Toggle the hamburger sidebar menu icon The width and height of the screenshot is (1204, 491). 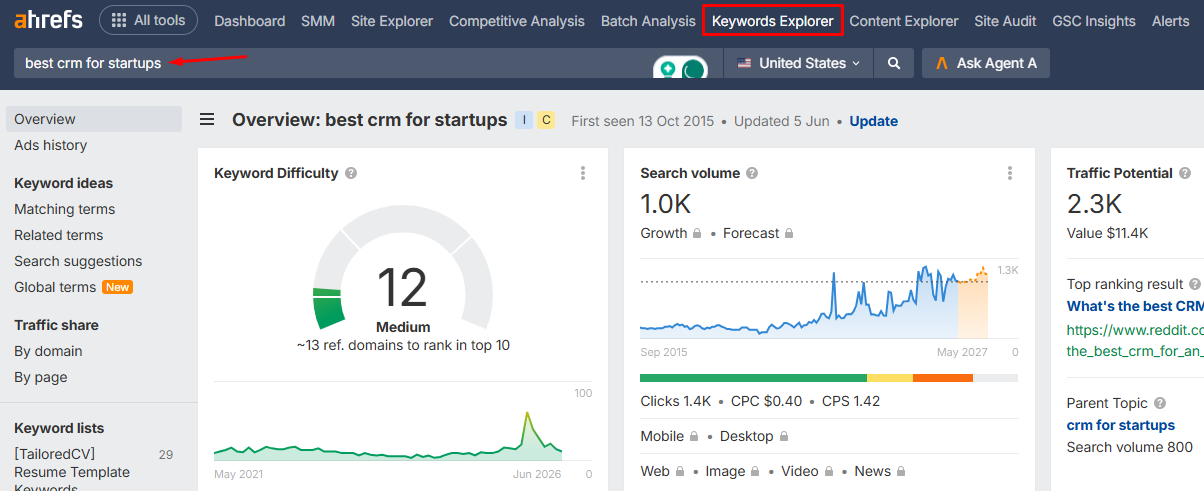click(207, 120)
